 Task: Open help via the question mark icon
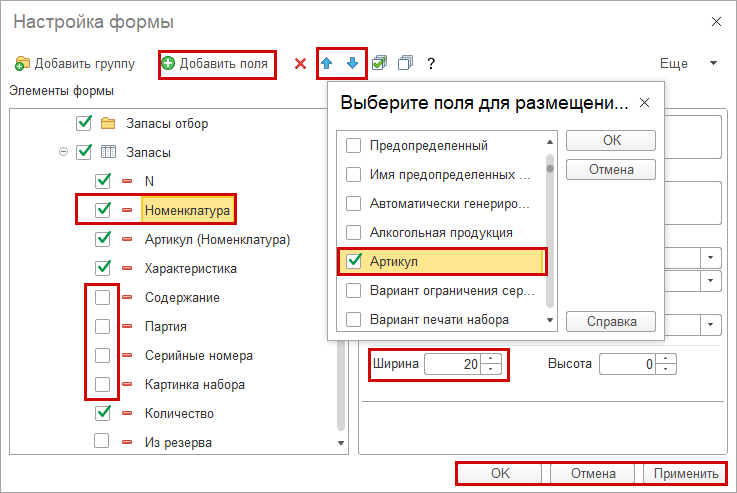[x=431, y=64]
